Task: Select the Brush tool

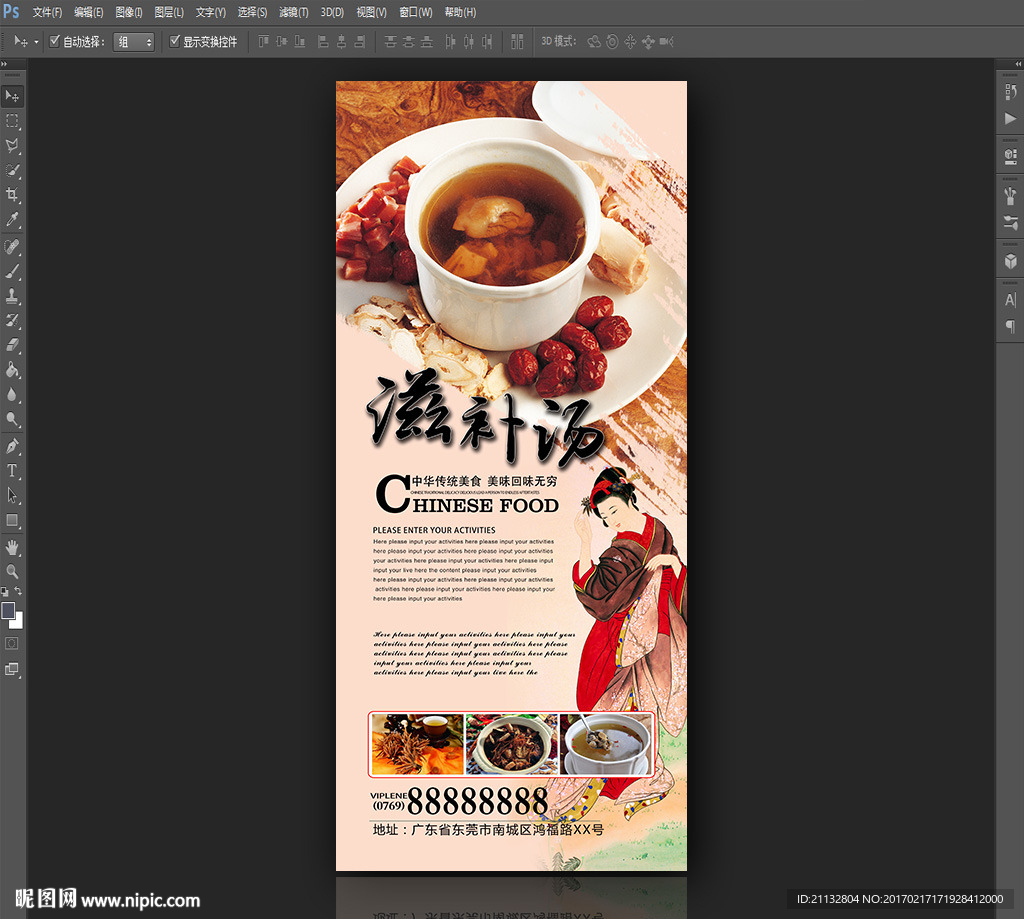Action: point(12,272)
